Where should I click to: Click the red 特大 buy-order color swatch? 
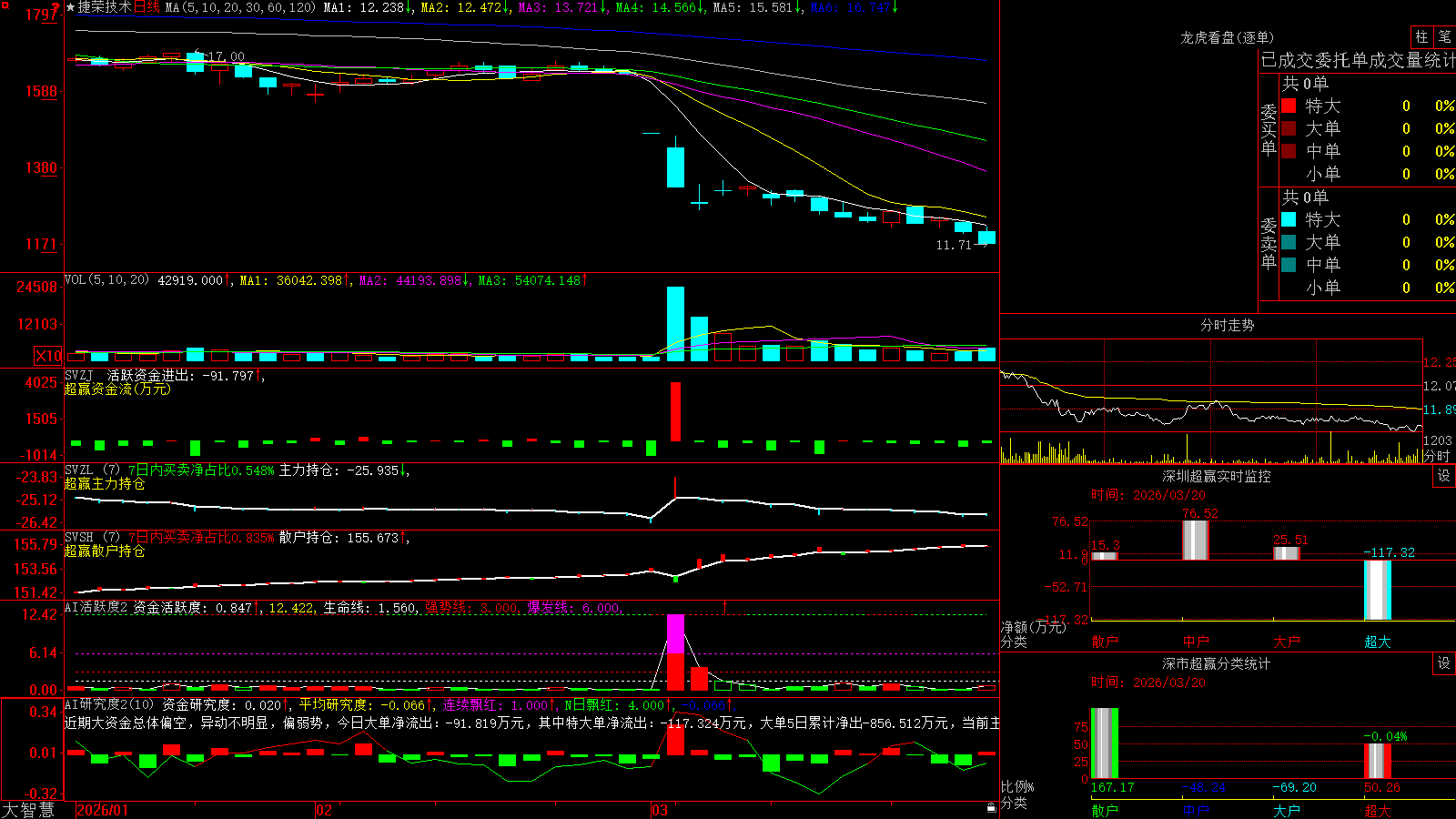click(x=1289, y=106)
